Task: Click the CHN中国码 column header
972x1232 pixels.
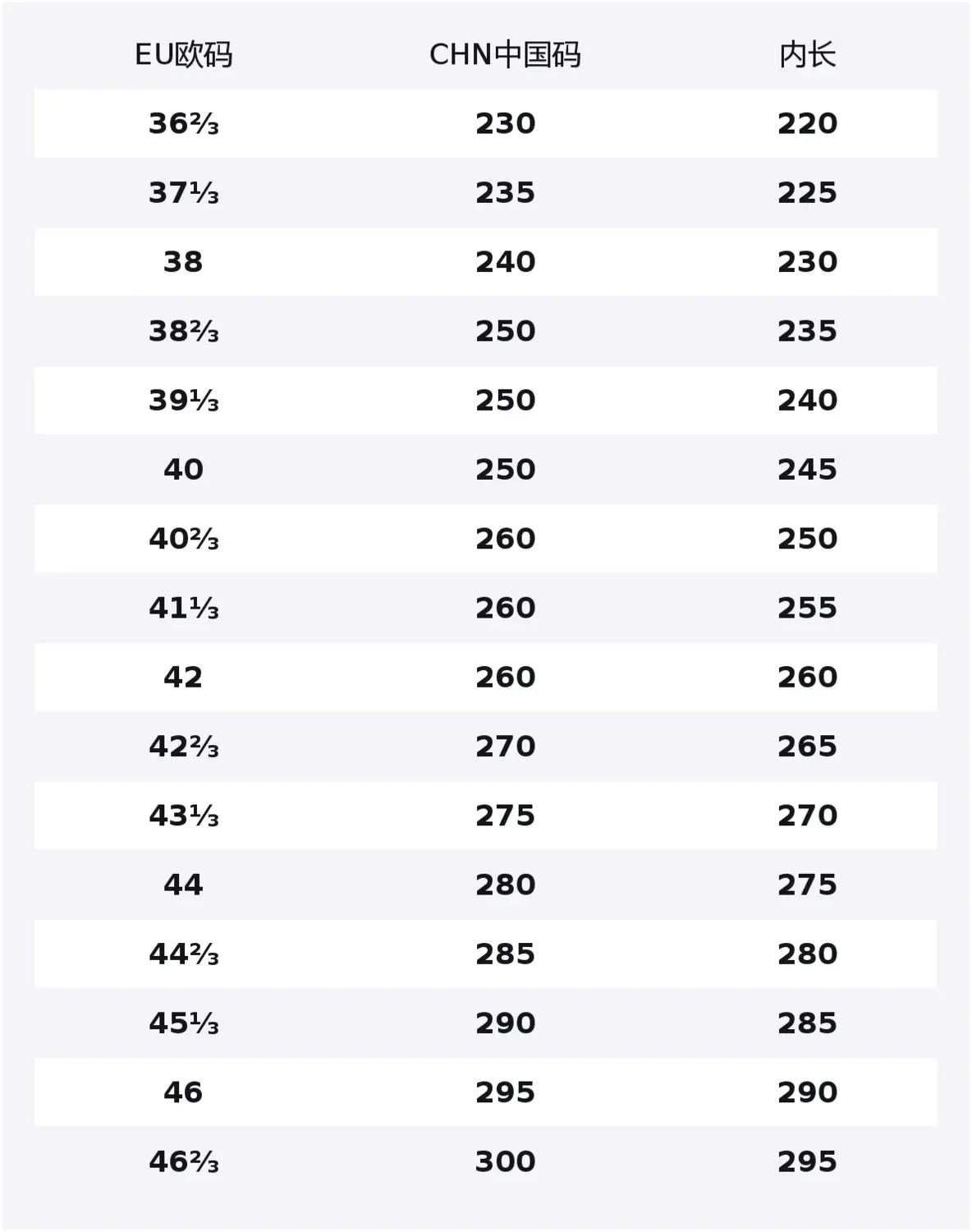Action: (505, 55)
